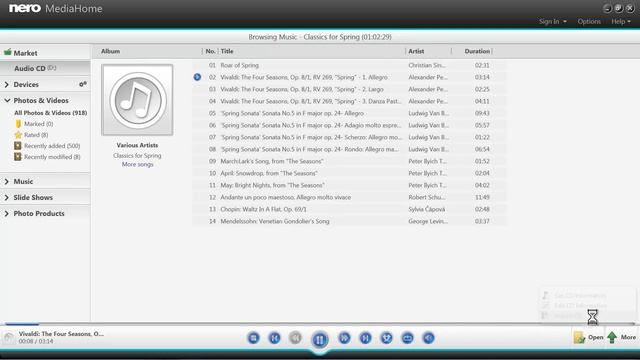The width and height of the screenshot is (640, 360).
Task: Select track 03 Spring - 2. Largo
Action: click(349, 89)
